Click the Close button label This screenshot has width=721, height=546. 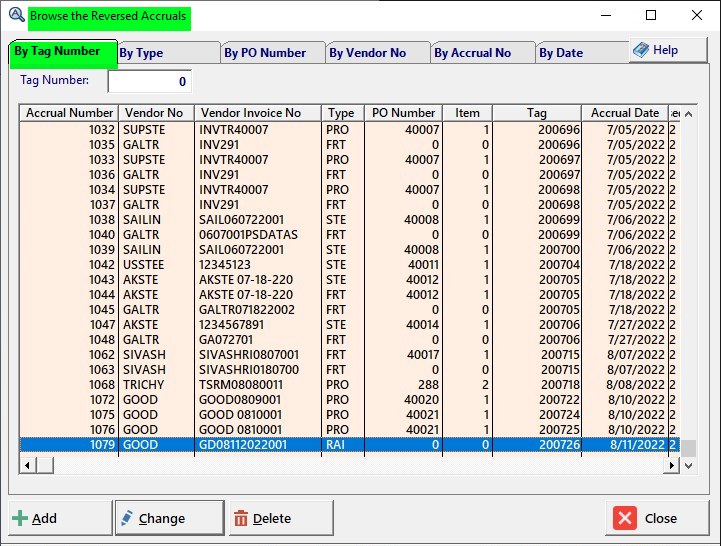point(660,518)
